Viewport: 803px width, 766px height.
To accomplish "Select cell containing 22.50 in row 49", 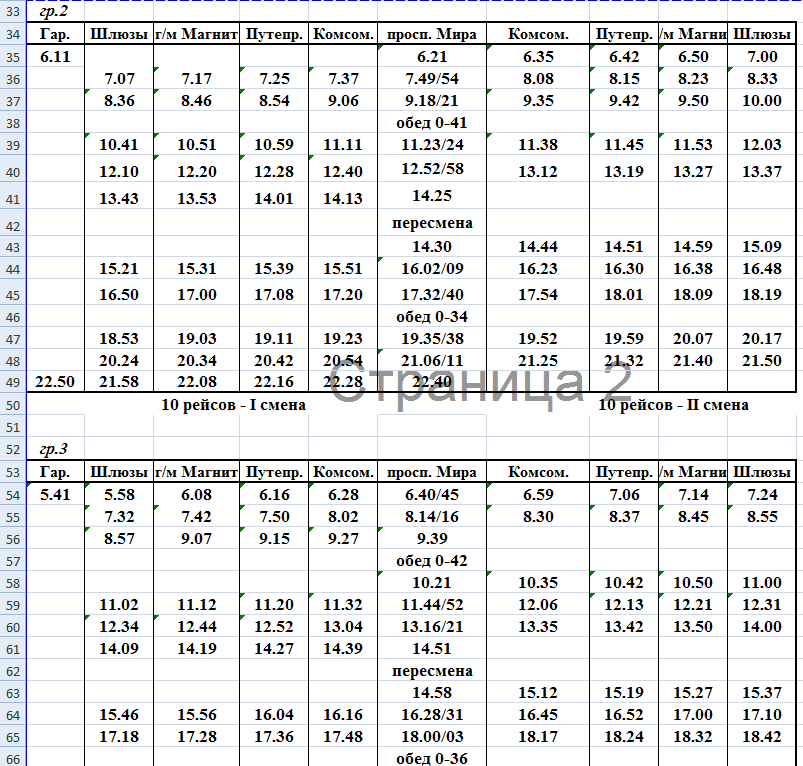I will tap(55, 382).
